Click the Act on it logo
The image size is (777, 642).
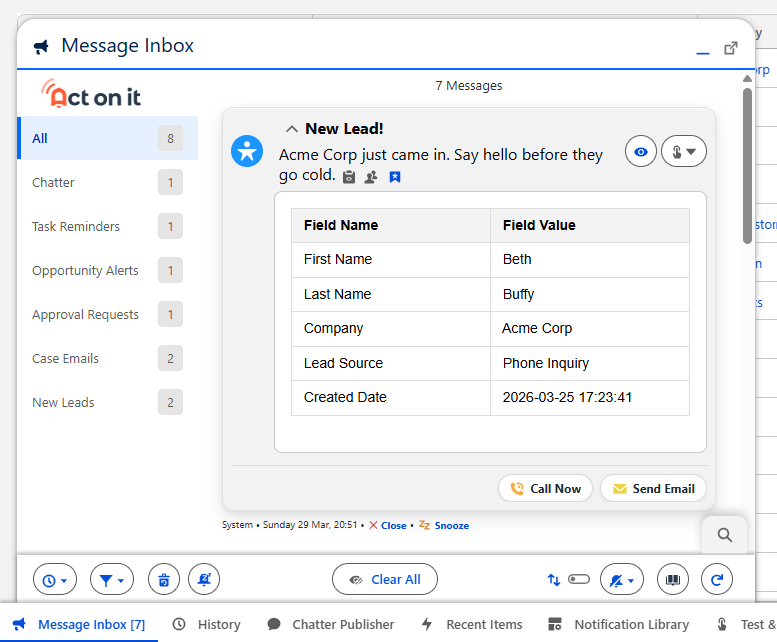tap(91, 94)
